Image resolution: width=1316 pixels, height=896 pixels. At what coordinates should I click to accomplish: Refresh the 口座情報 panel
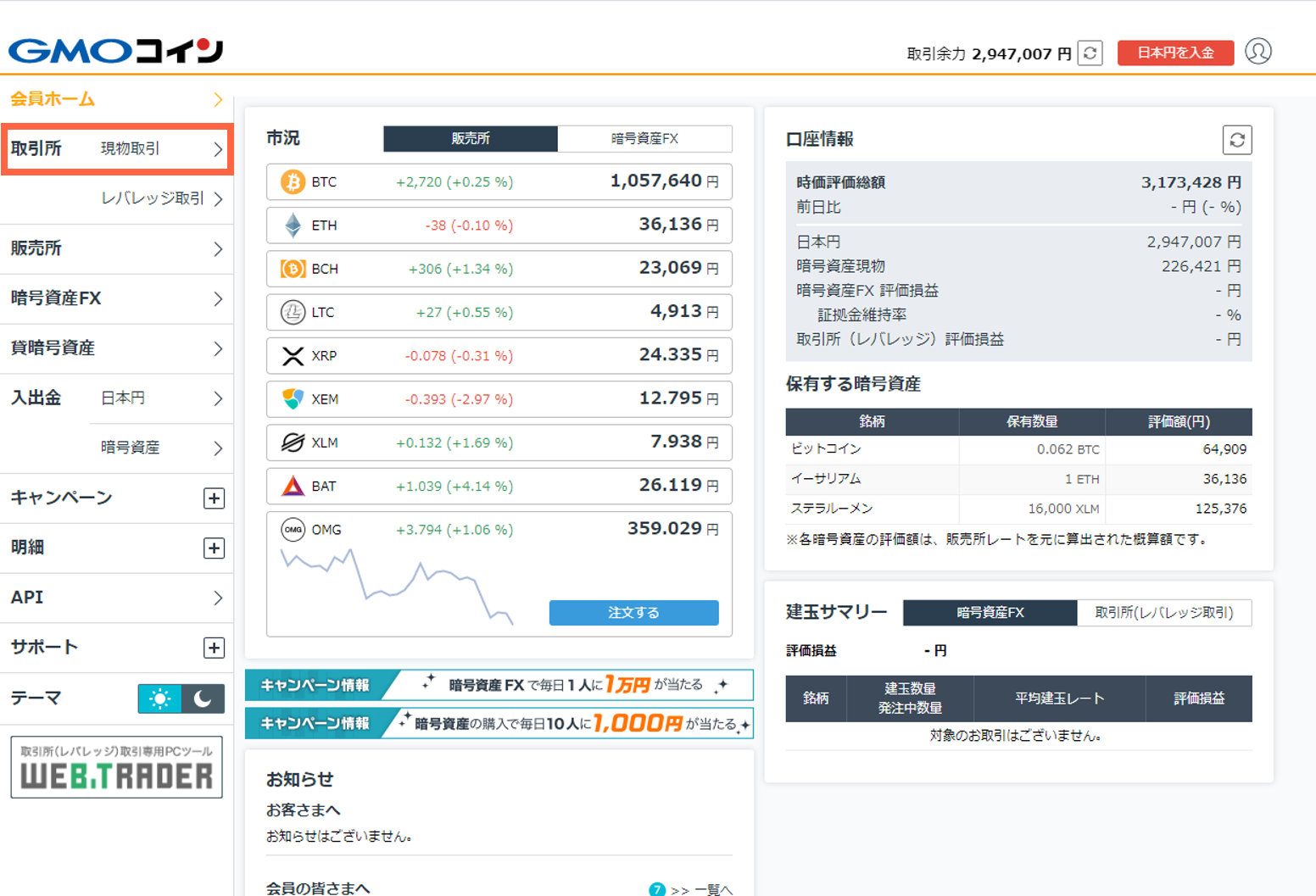coord(1238,139)
